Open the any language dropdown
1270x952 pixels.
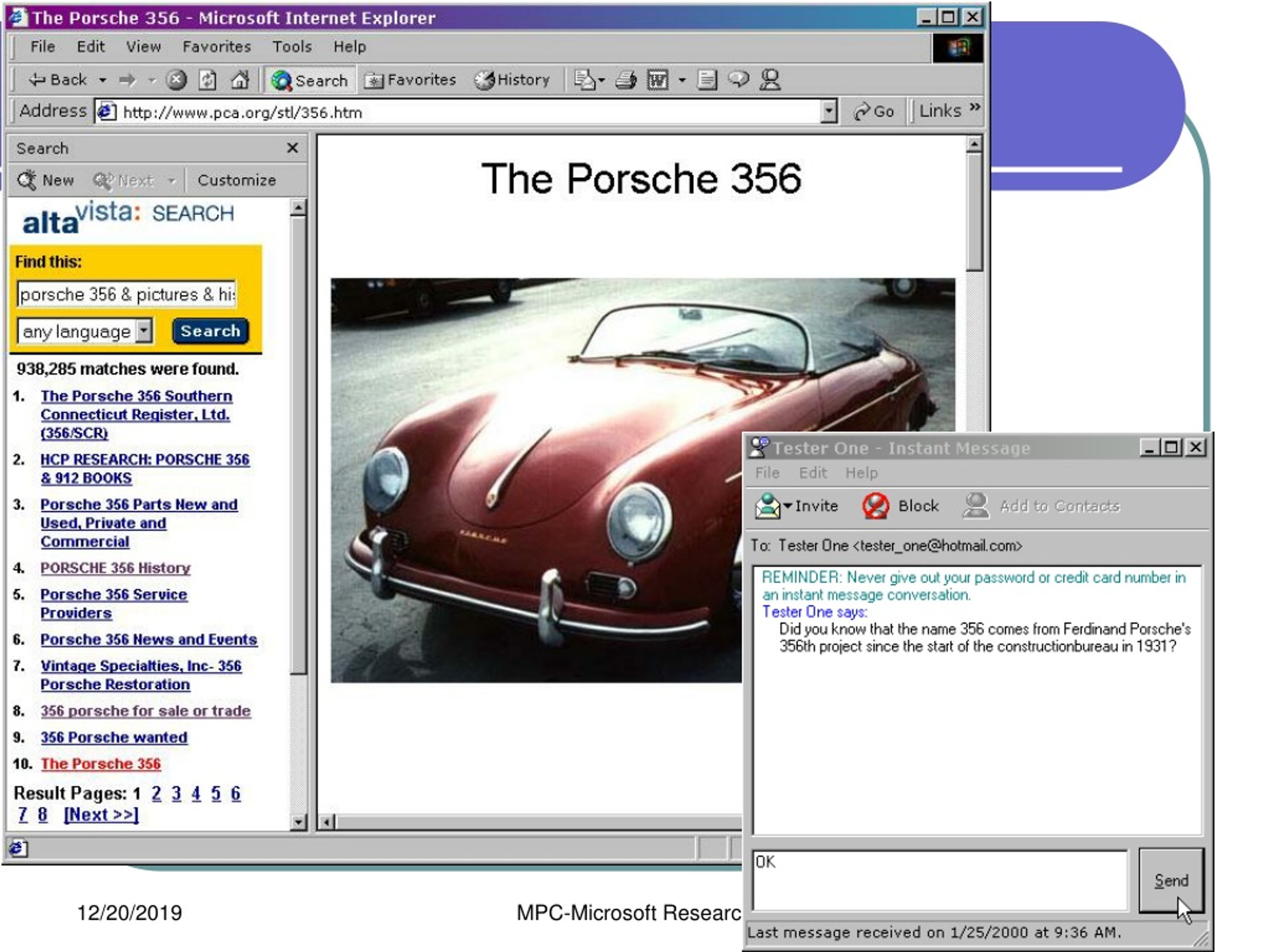pyautogui.click(x=85, y=331)
